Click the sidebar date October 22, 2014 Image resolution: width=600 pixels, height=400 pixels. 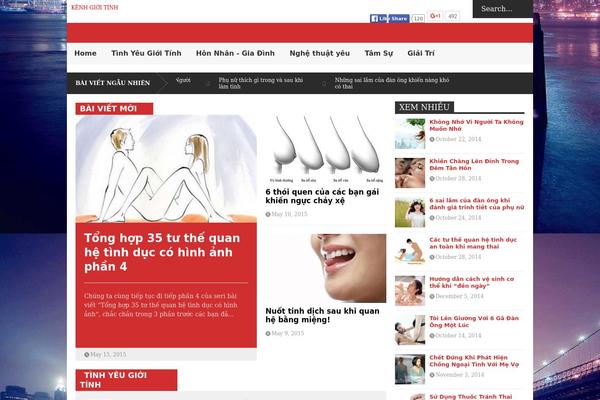coord(458,139)
